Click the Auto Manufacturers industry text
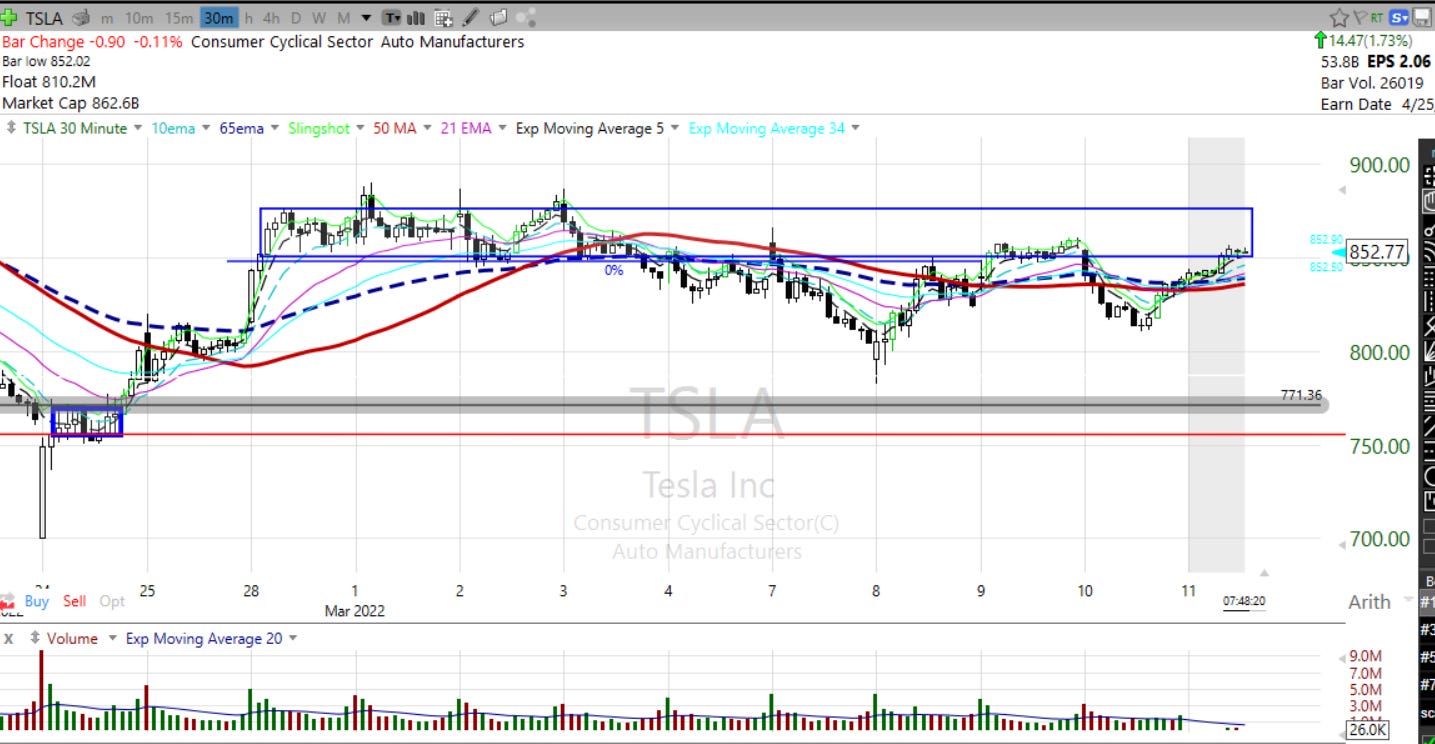The width and height of the screenshot is (1435, 744). [x=452, y=42]
